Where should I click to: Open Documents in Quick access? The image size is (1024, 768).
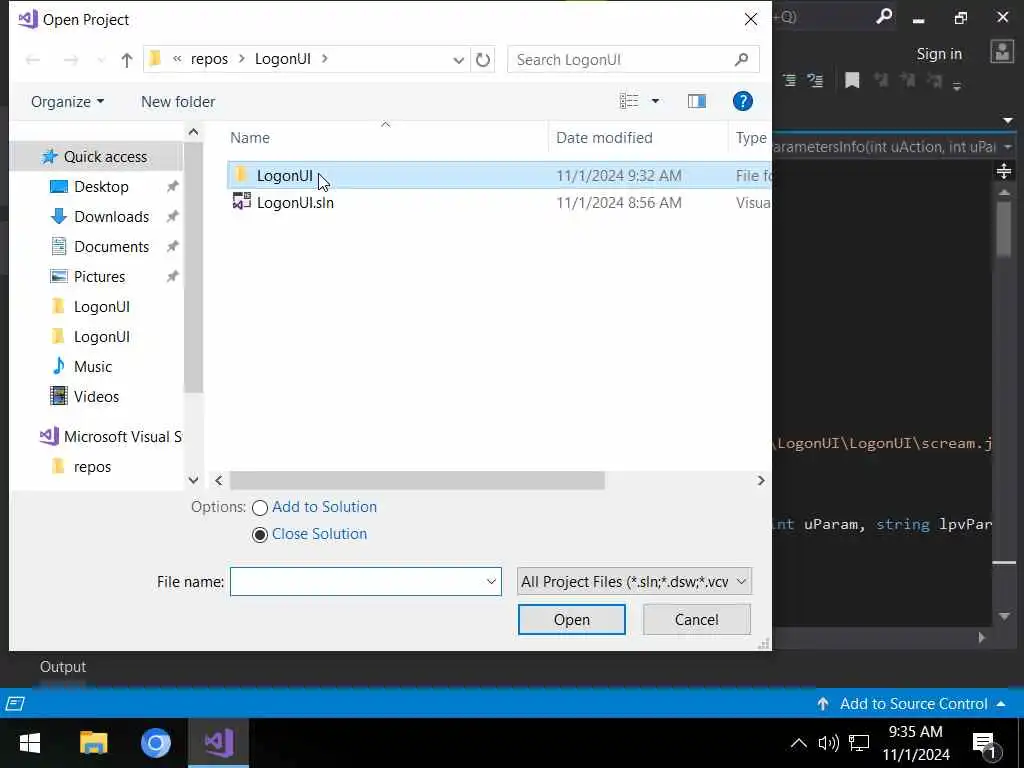click(x=112, y=247)
